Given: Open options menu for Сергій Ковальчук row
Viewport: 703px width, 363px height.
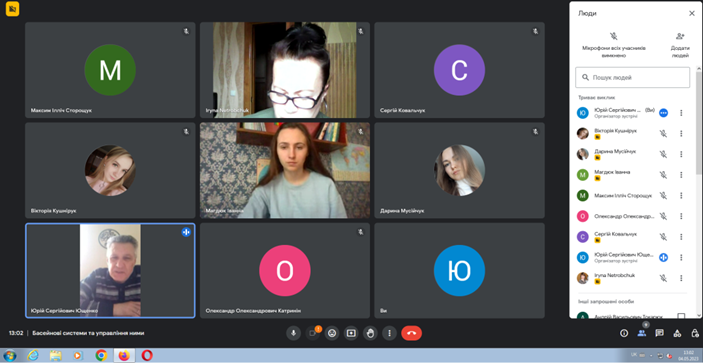Looking at the screenshot, I should click(681, 237).
